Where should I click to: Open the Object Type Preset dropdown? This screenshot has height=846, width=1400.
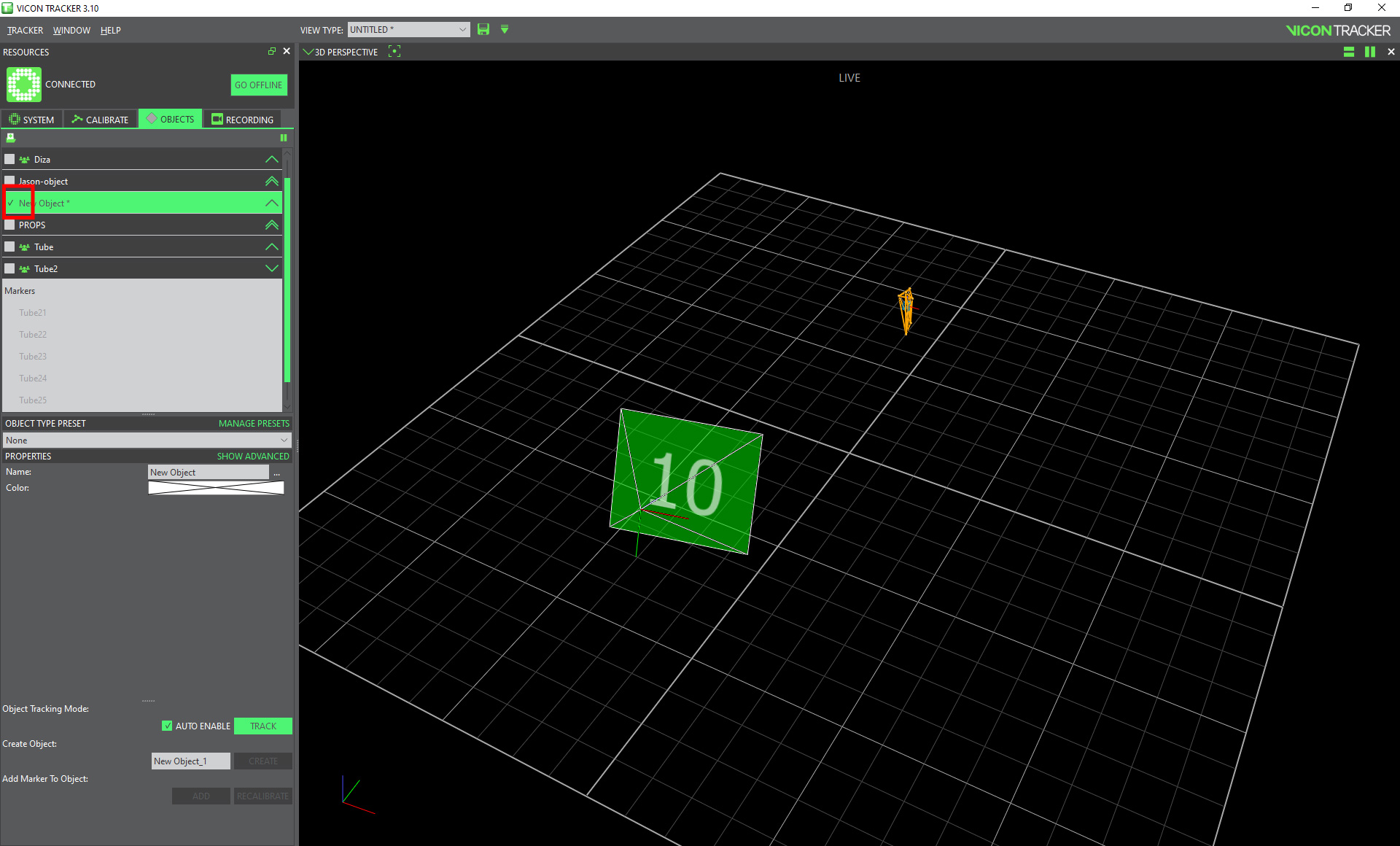pyautogui.click(x=146, y=440)
